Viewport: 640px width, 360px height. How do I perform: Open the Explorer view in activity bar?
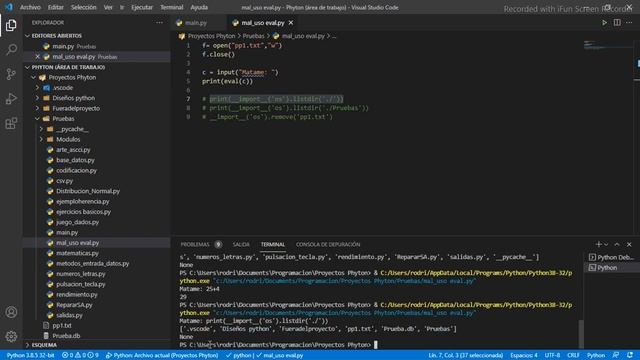pyautogui.click(x=11, y=25)
